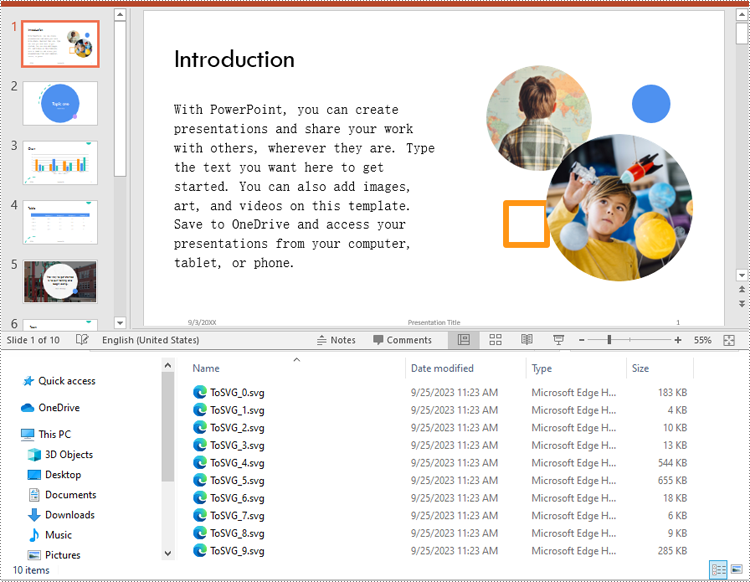This screenshot has width=750, height=582.
Task: Click Slide 1 of 10 indicator
Action: 33,340
